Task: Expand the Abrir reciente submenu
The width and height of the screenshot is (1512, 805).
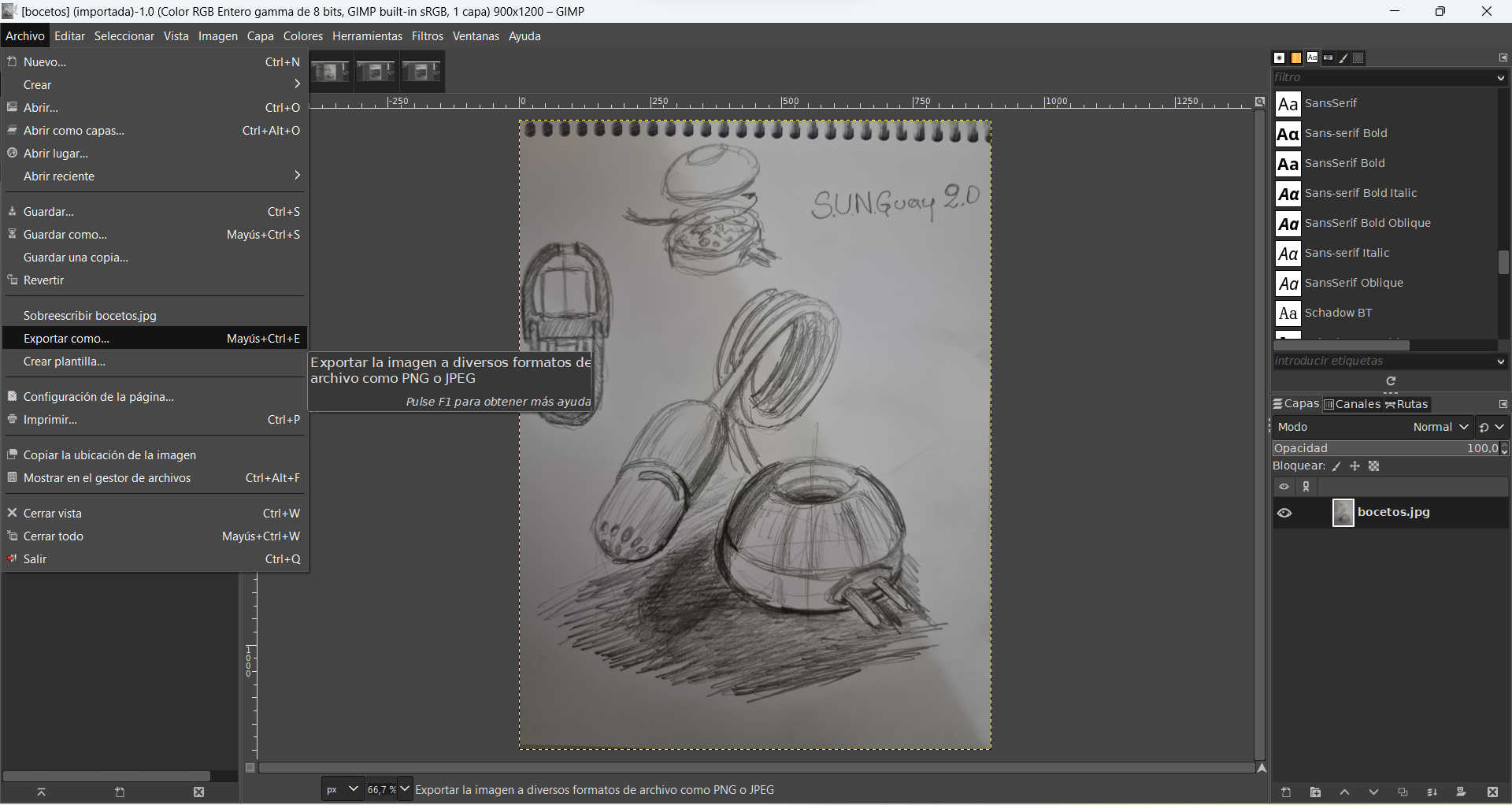Action: [x=154, y=176]
